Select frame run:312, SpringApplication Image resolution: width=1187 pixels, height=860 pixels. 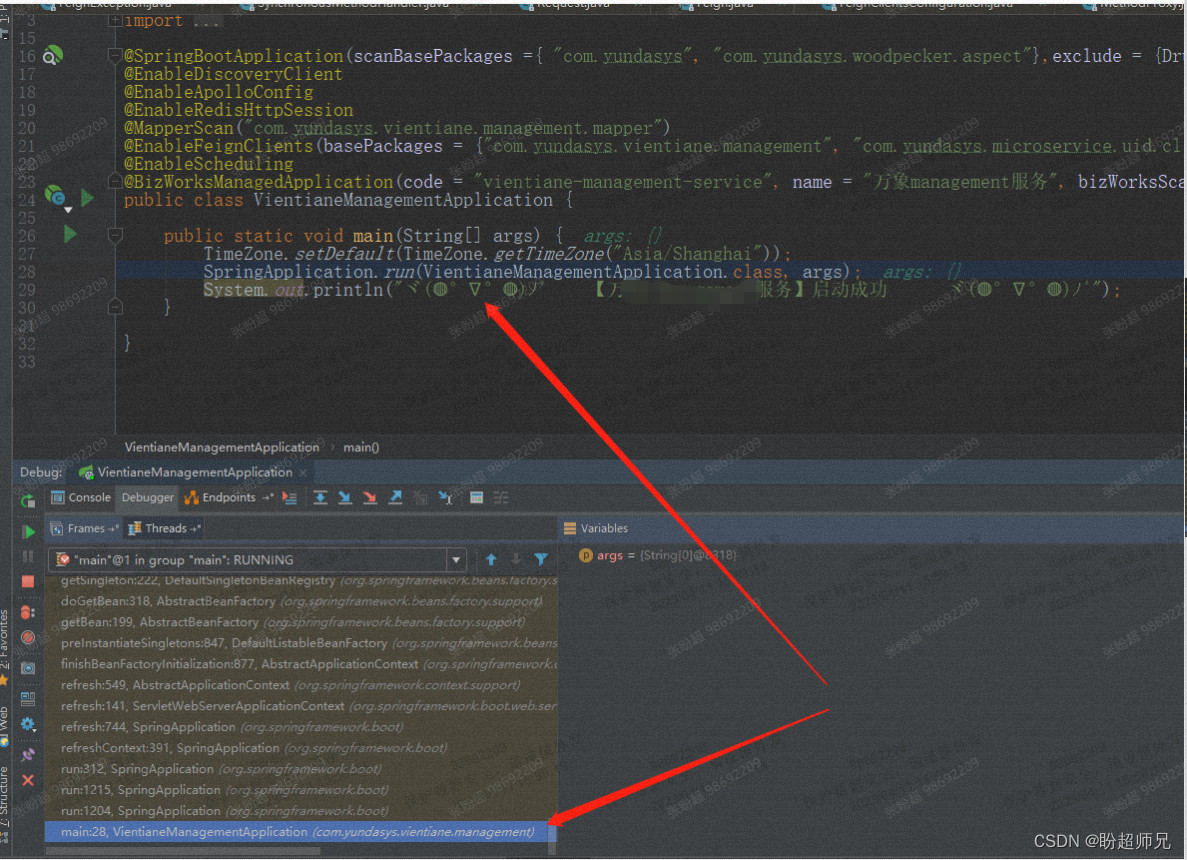[x=301, y=769]
